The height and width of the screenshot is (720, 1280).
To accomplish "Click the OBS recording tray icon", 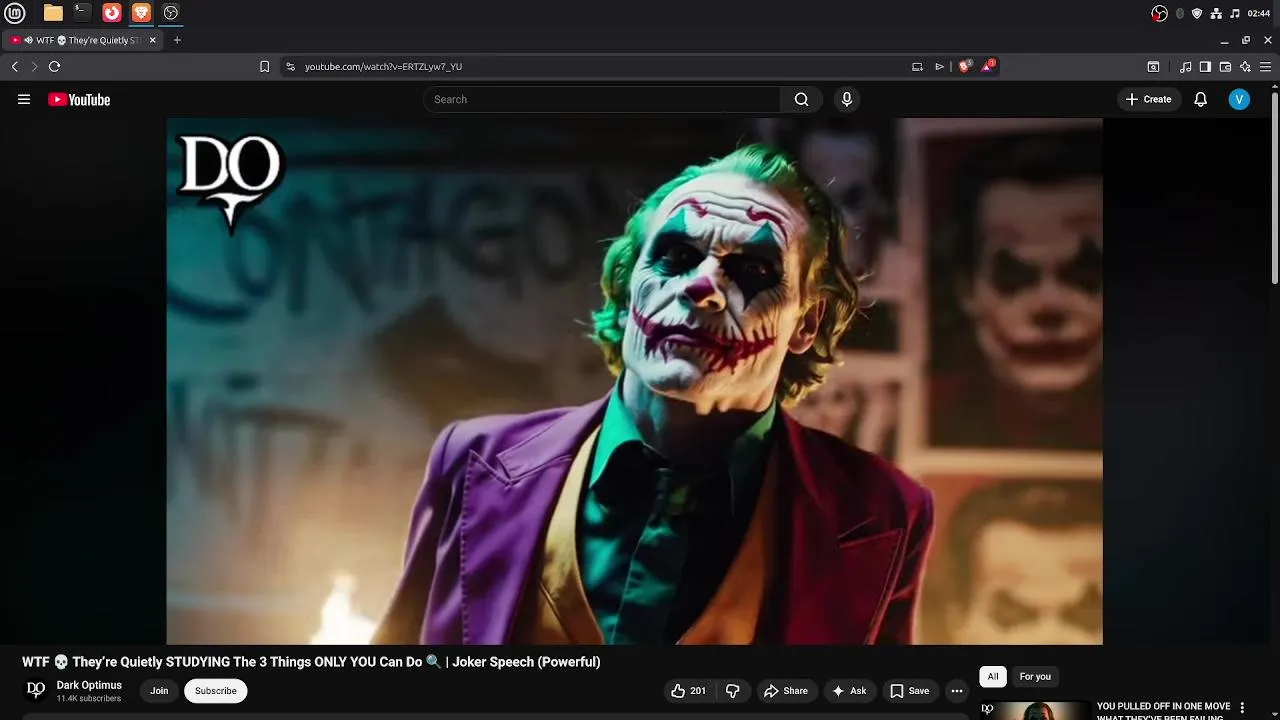I will tap(1159, 13).
